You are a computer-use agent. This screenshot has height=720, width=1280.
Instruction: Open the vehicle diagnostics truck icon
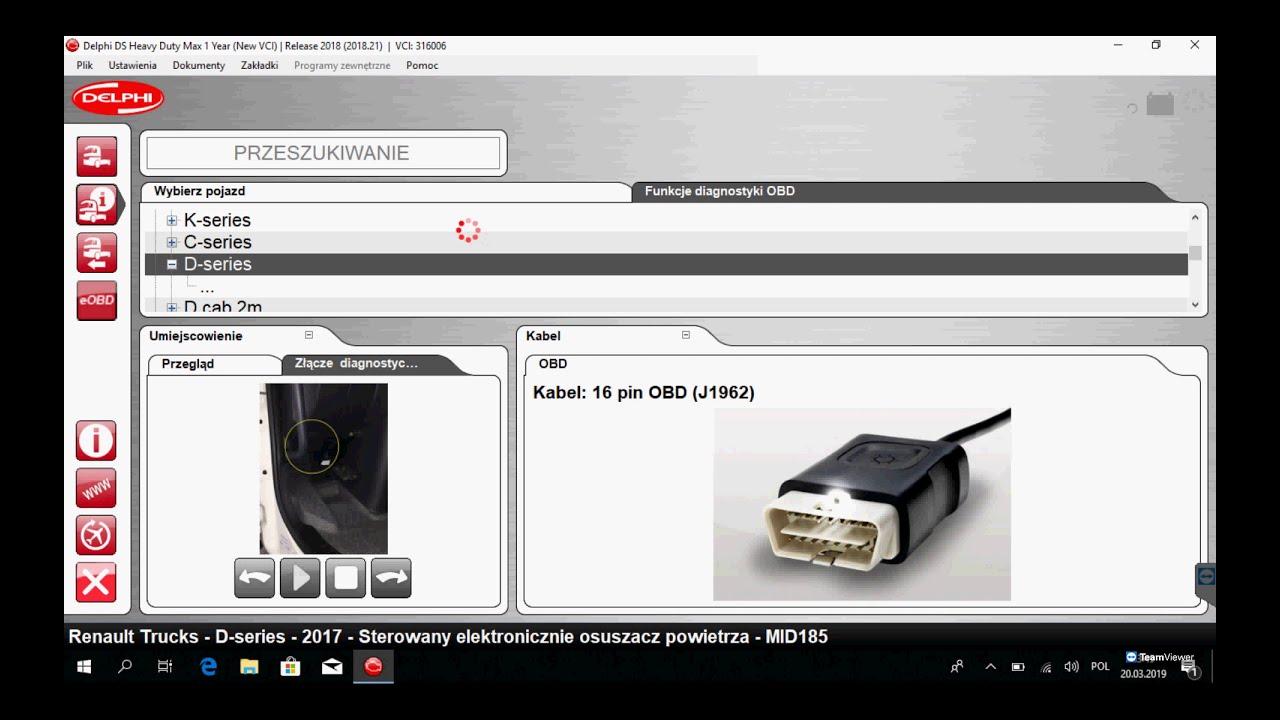[97, 156]
